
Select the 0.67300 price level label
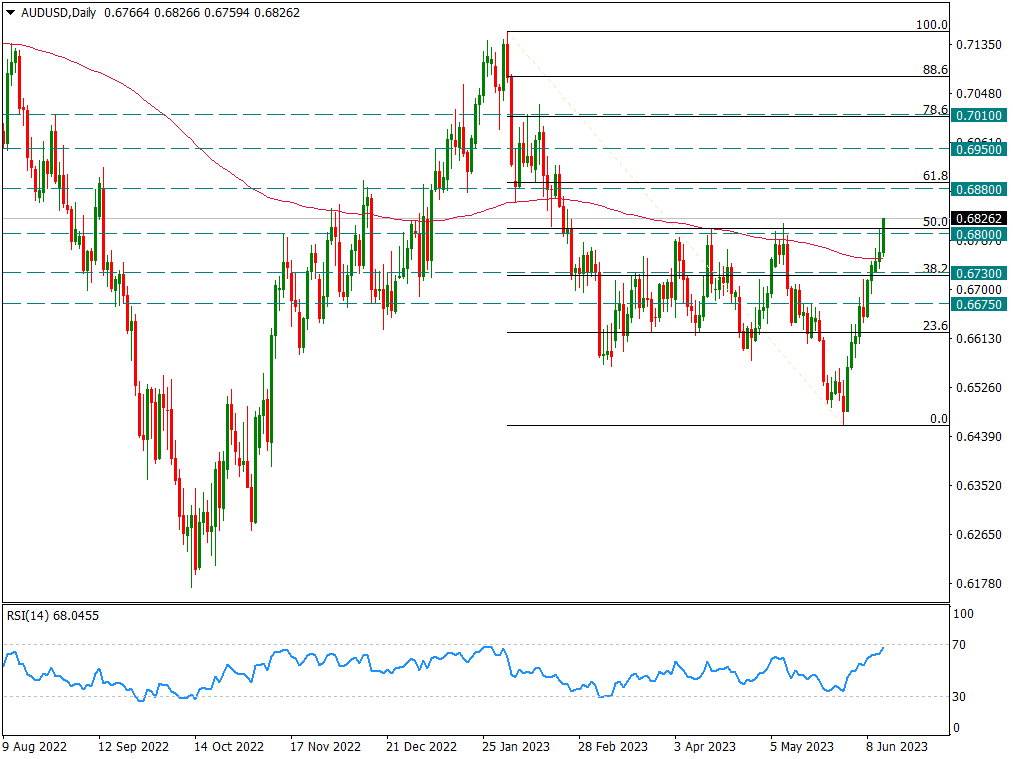point(979,273)
